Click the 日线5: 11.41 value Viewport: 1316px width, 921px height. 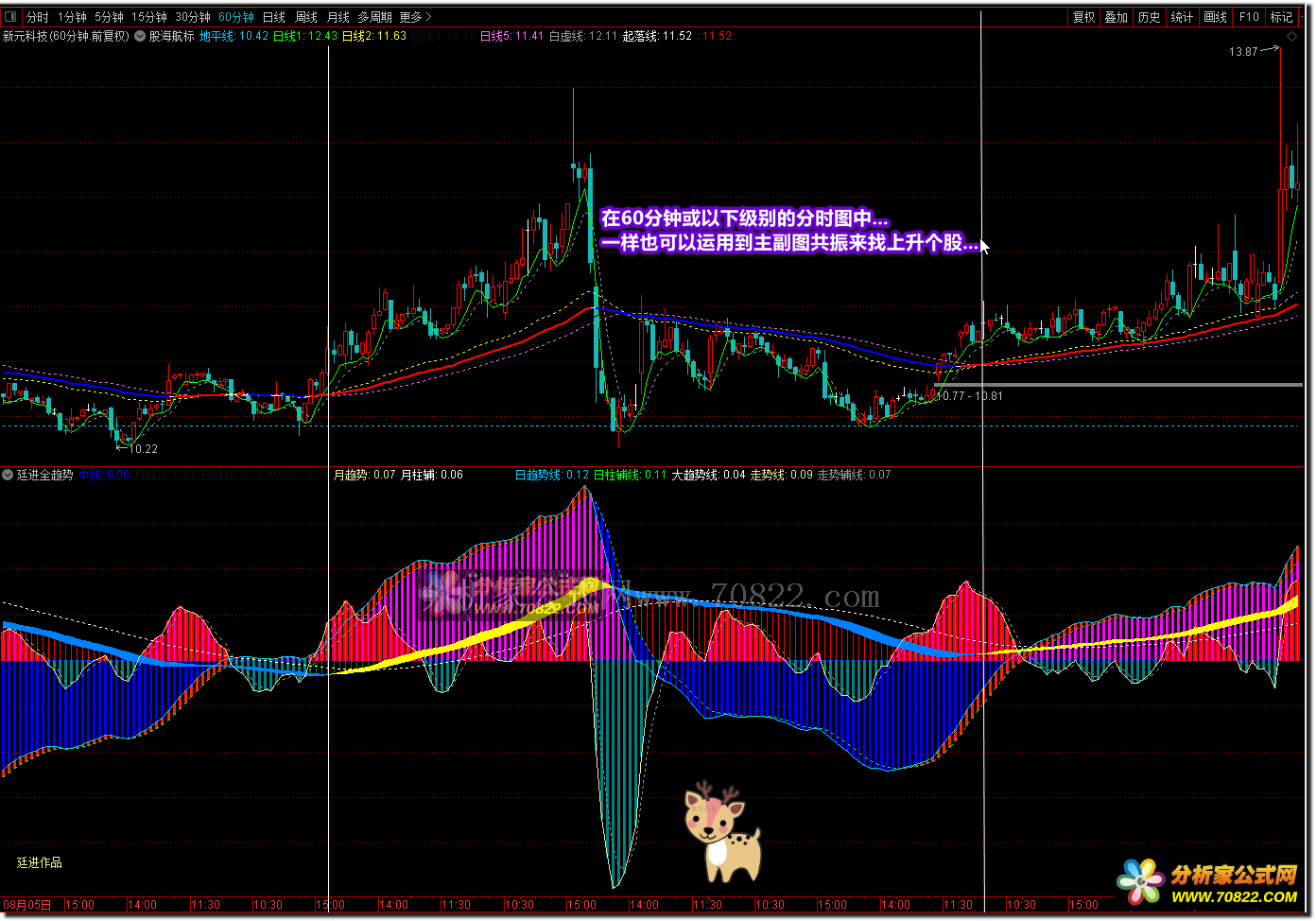pyautogui.click(x=511, y=36)
